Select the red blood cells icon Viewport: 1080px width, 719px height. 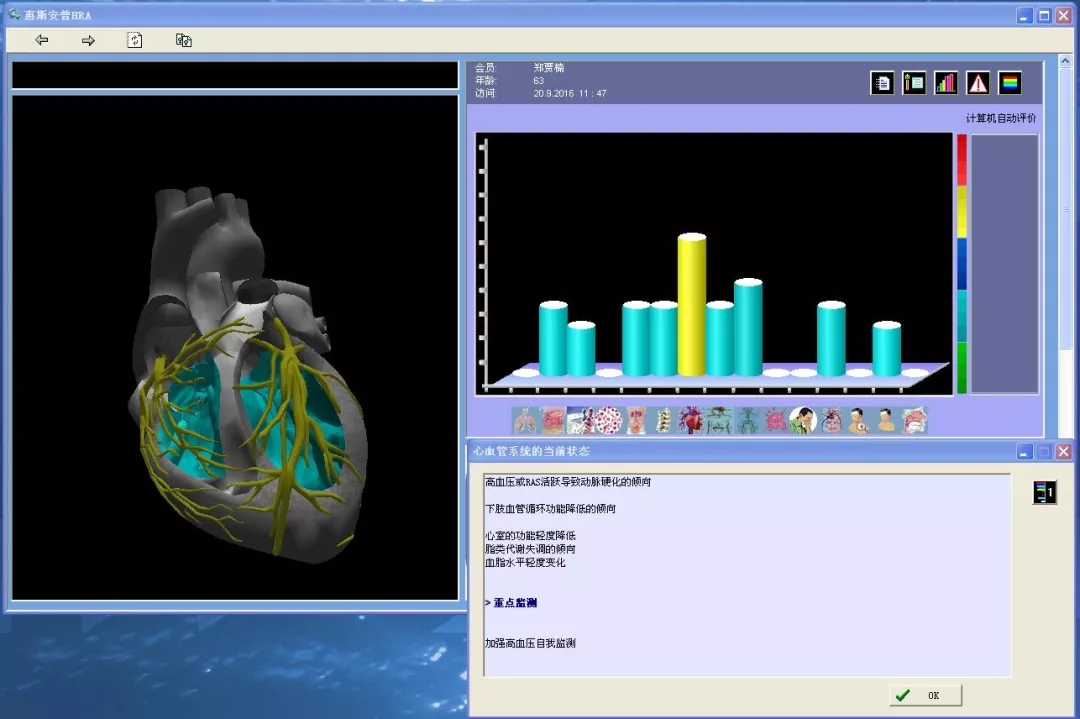pyautogui.click(x=608, y=420)
